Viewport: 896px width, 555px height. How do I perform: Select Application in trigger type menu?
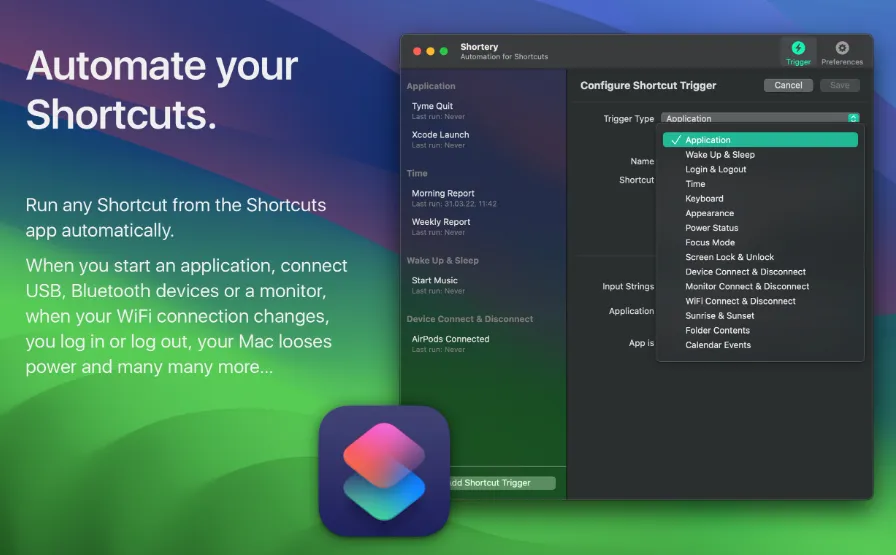[x=760, y=140]
